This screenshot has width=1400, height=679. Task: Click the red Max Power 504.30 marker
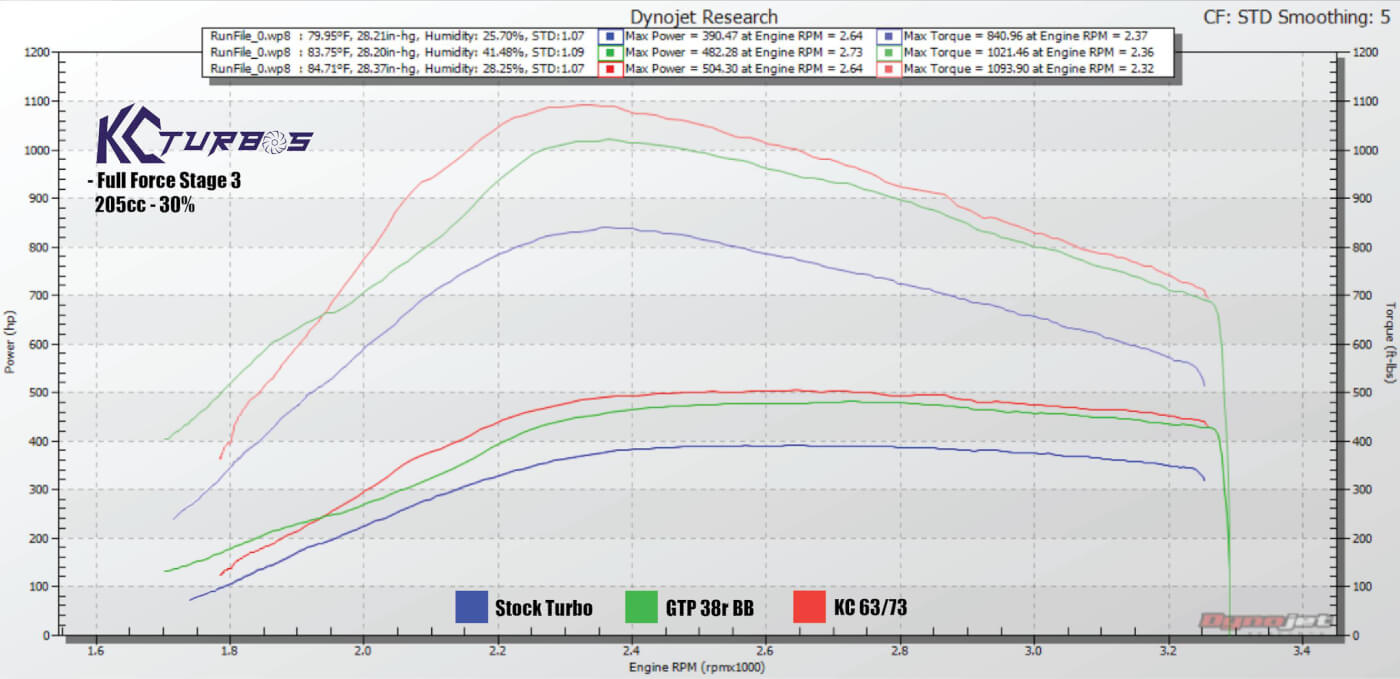pyautogui.click(x=610, y=69)
